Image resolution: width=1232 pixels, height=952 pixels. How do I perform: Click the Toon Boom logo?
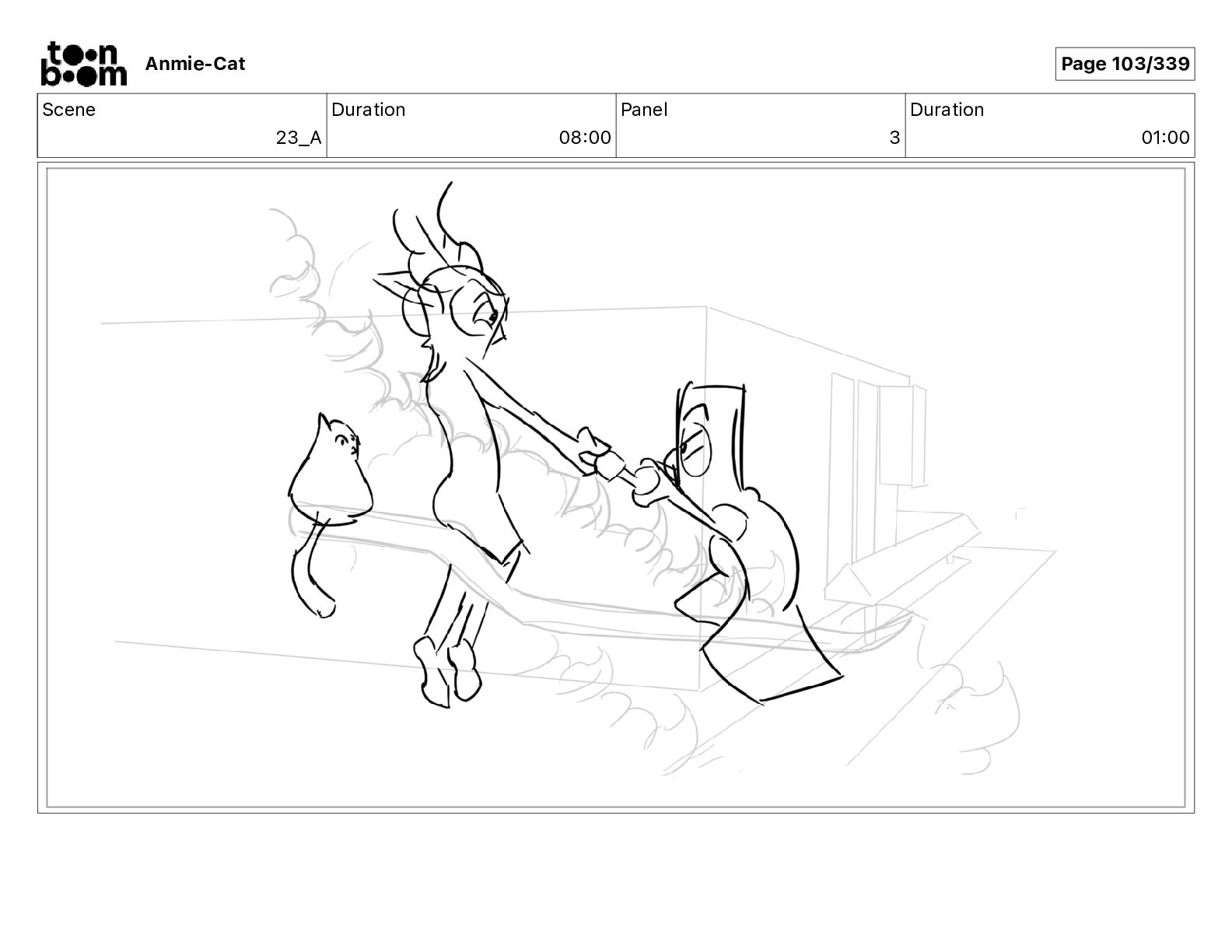pos(83,64)
